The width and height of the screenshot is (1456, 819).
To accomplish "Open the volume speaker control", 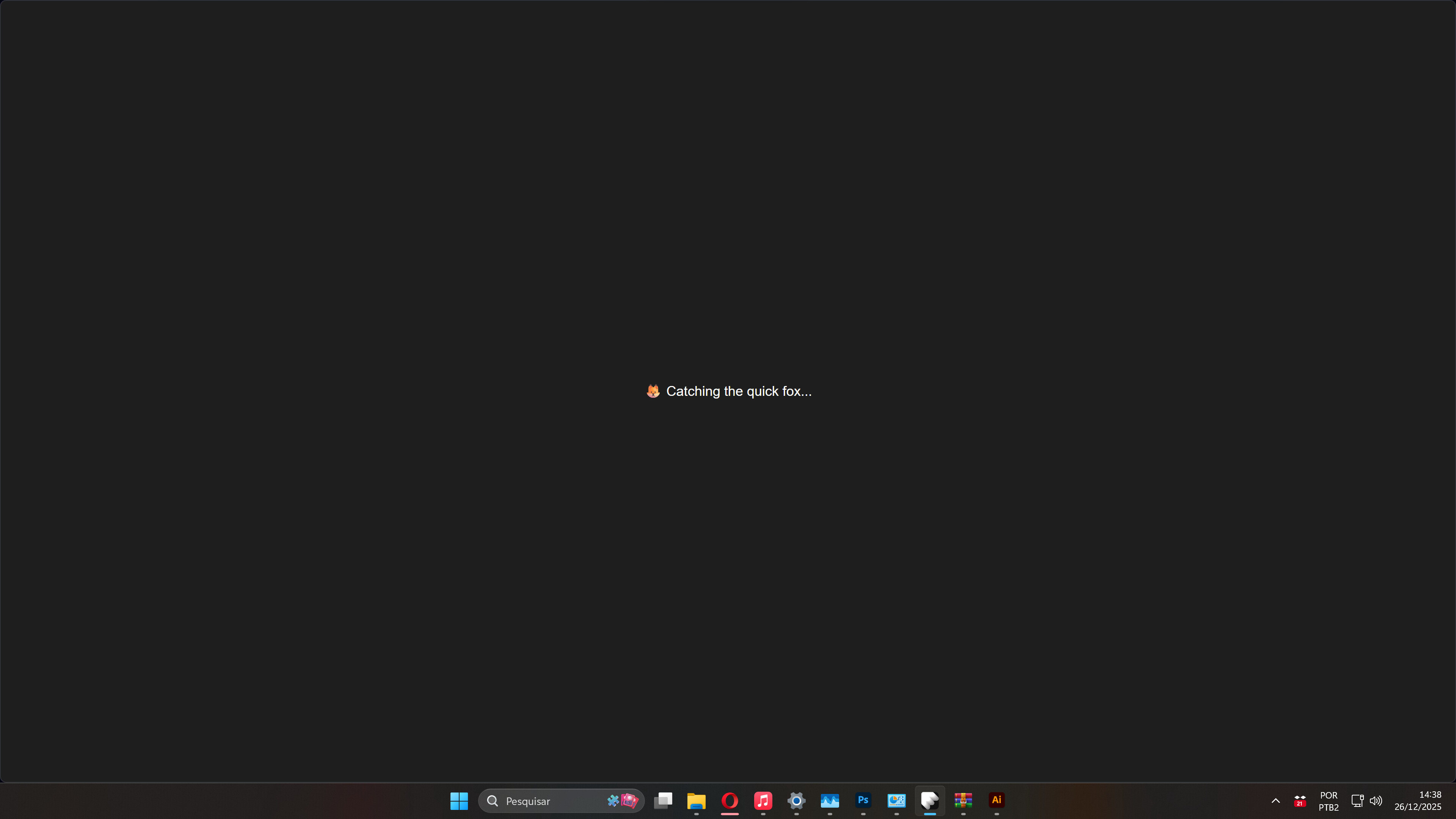I will (1376, 801).
